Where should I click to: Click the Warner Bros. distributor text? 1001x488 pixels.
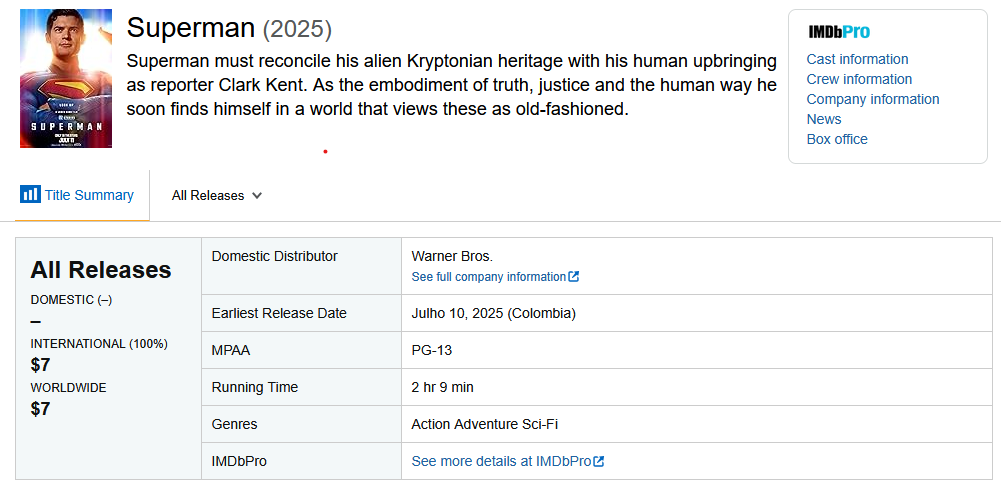pos(452,256)
